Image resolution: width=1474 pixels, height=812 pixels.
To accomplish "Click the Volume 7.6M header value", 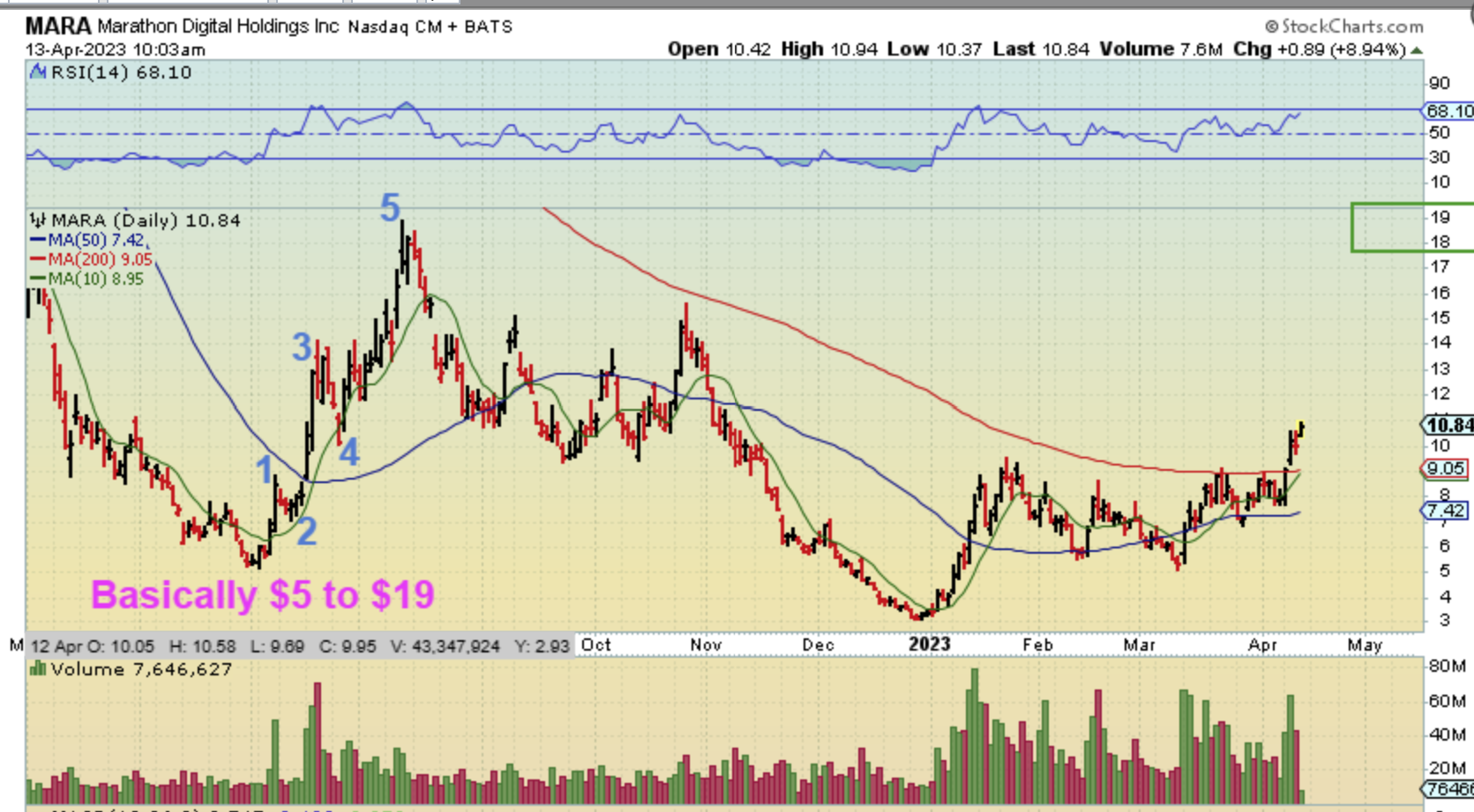I will (1161, 49).
